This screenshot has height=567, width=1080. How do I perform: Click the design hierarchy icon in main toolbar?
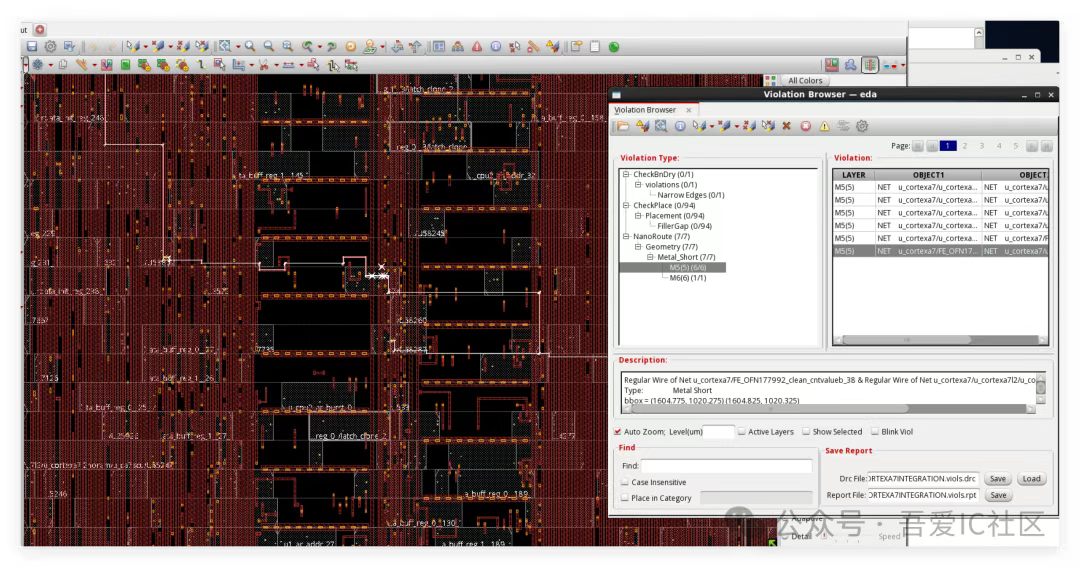pyautogui.click(x=457, y=46)
